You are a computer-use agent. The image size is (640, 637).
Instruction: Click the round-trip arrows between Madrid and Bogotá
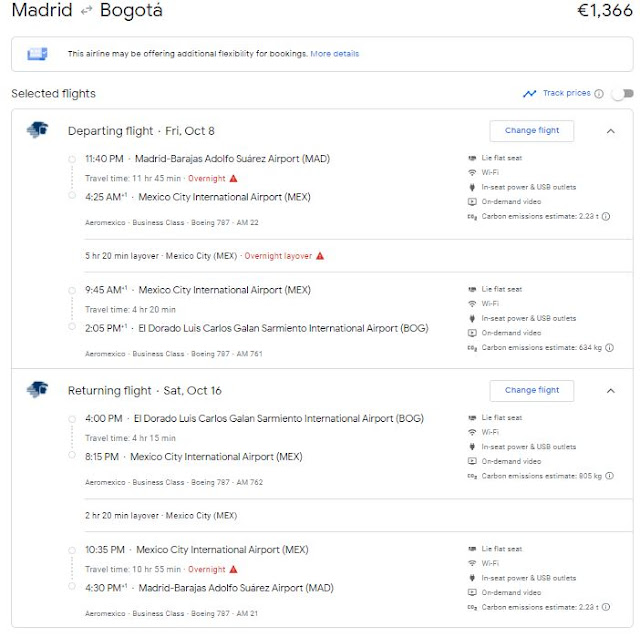coord(86,12)
